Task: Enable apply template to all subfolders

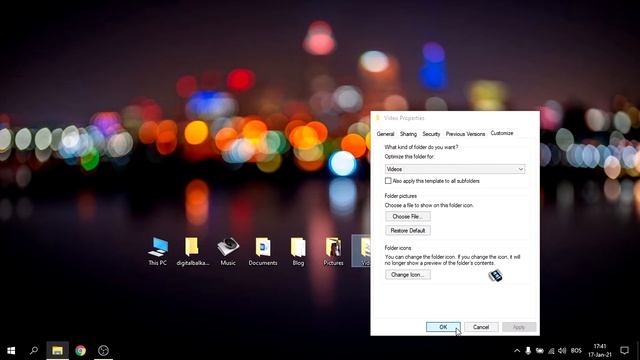Action: coord(388,181)
